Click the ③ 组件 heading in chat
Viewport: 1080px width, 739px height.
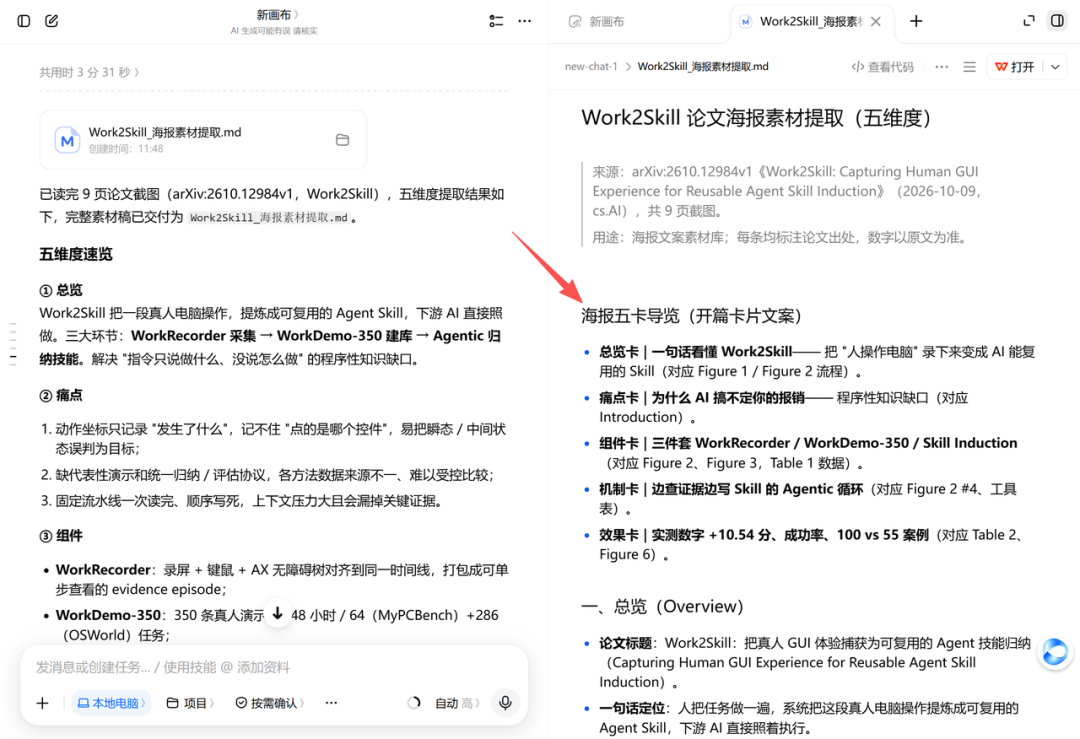[x=61, y=536]
